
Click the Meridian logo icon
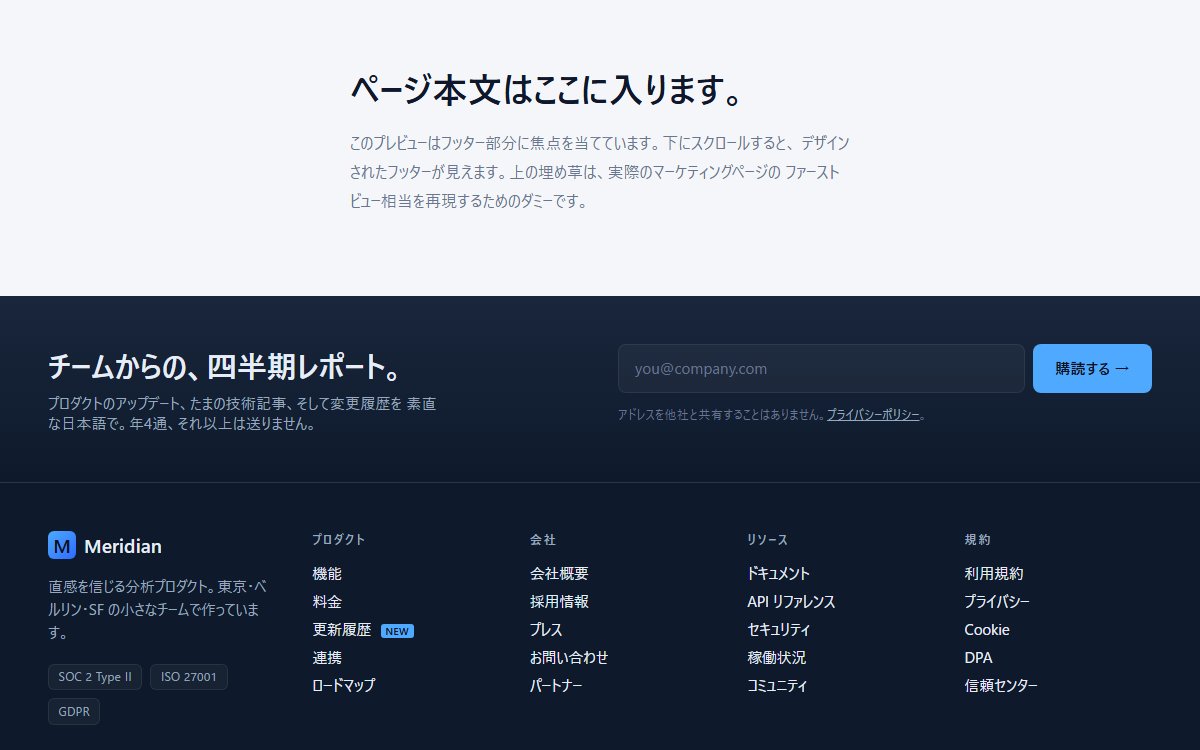tap(62, 545)
